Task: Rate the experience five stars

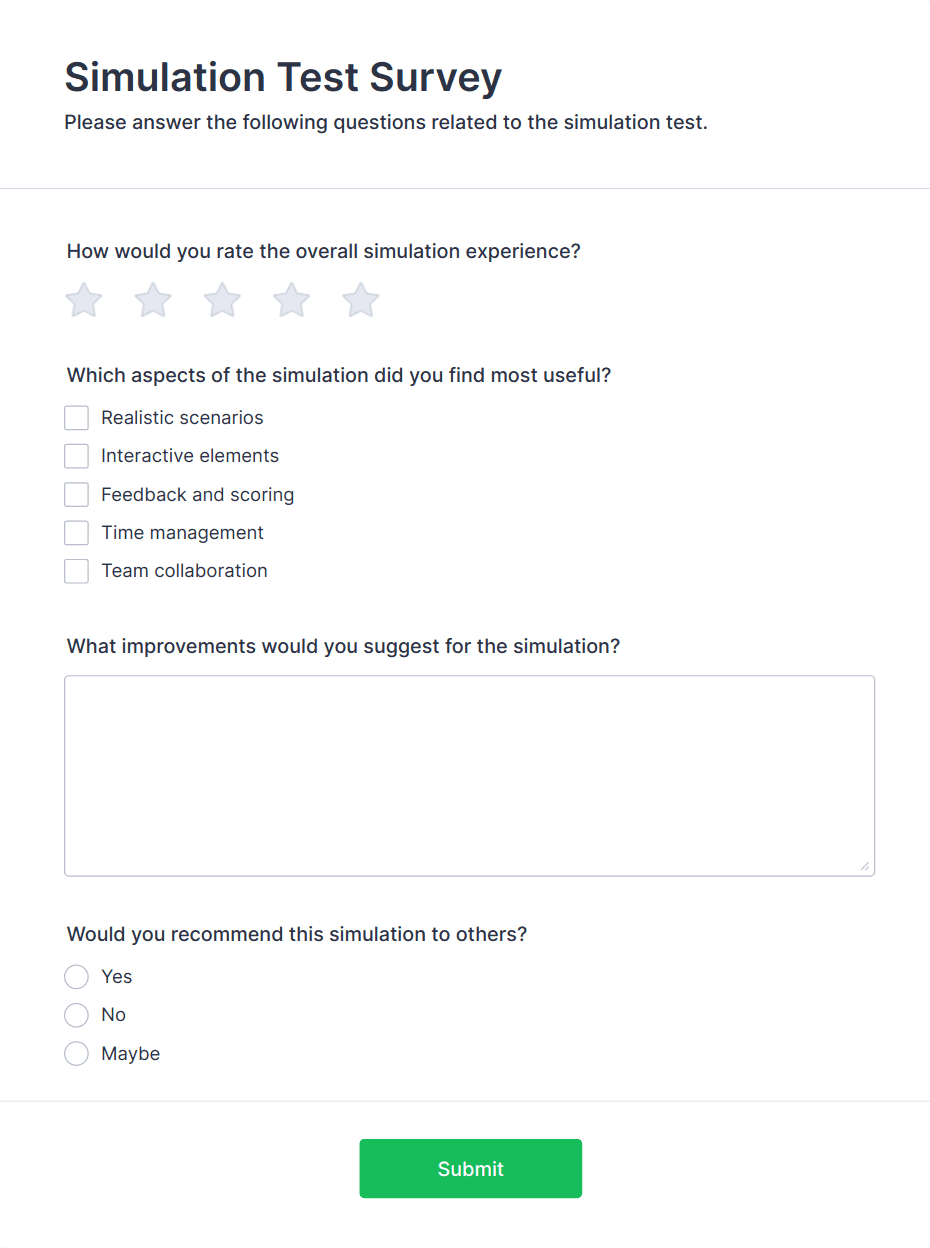Action: pos(361,300)
